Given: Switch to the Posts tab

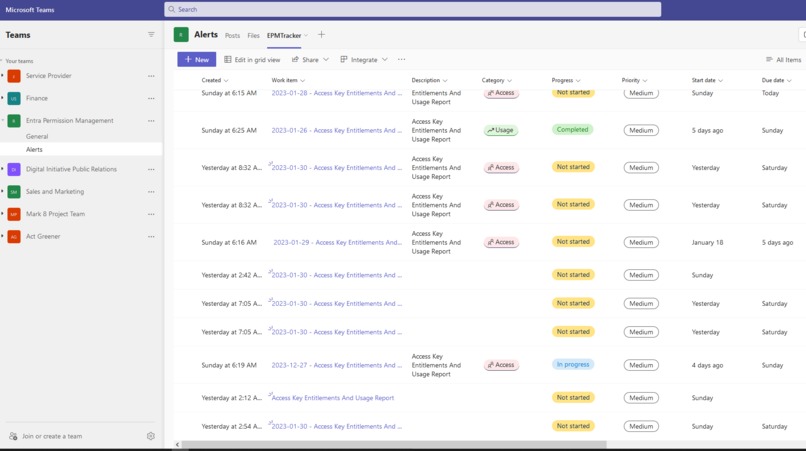Looking at the screenshot, I should pos(232,35).
